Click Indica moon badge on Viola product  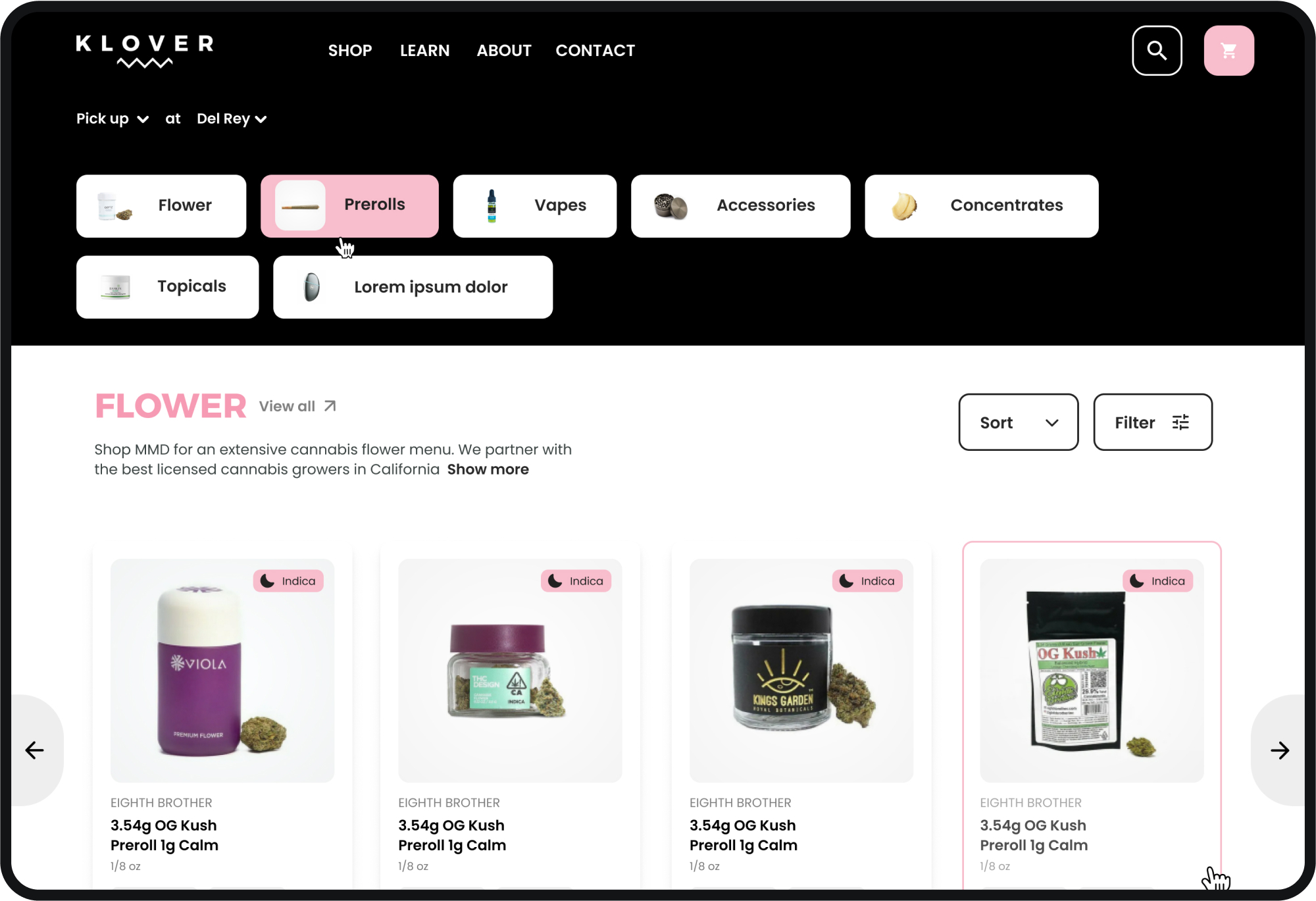[288, 581]
